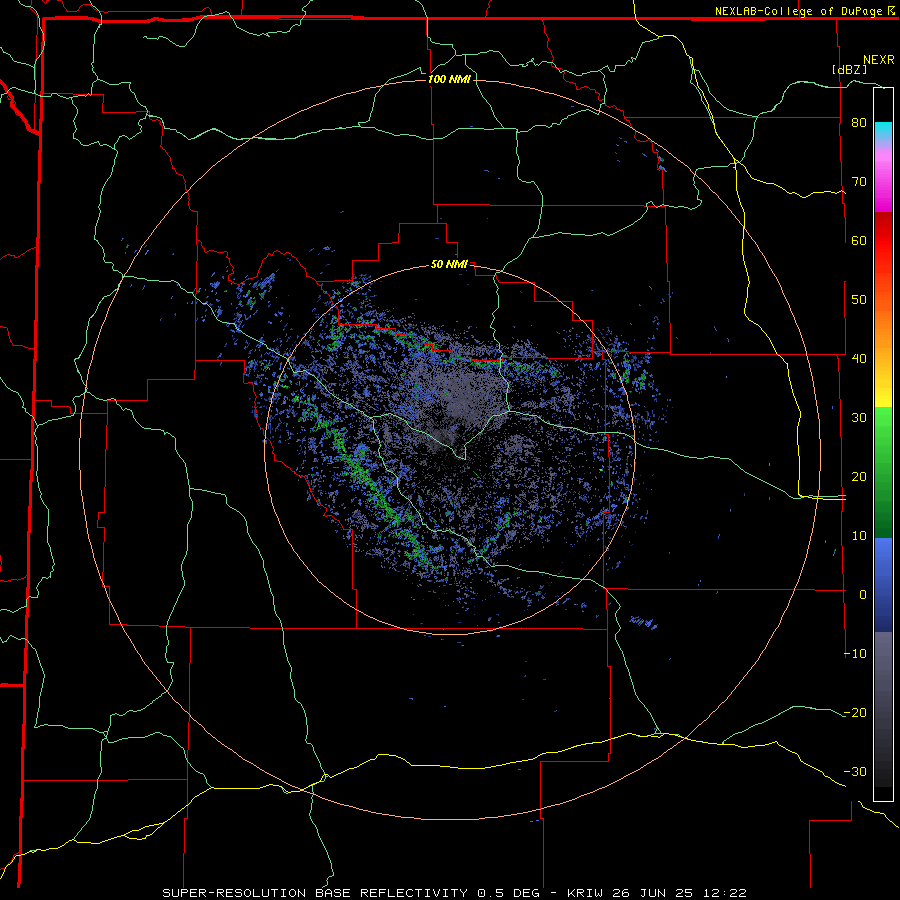Click the 30 dBZ scale value

click(859, 418)
